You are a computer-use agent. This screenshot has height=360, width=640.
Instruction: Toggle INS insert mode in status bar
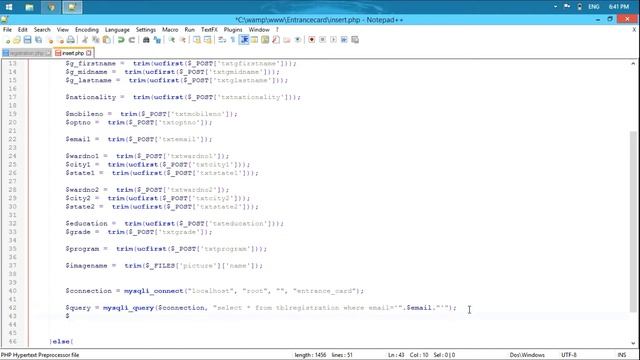622,355
